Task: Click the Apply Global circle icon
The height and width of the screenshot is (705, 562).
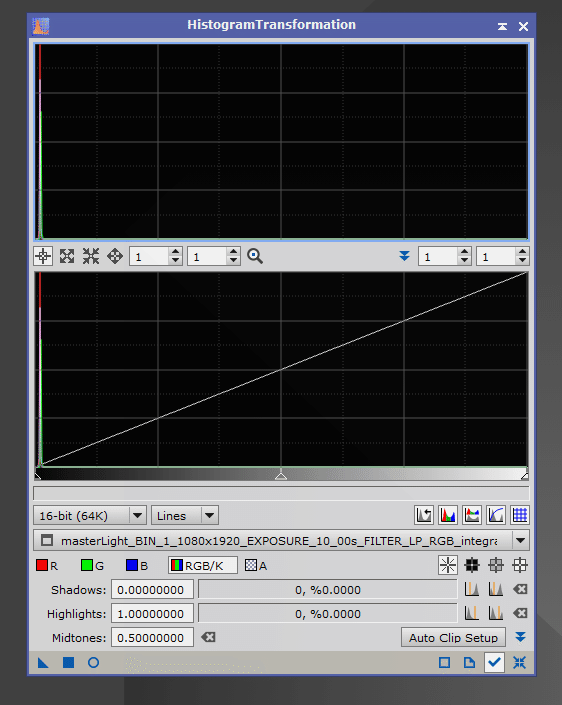Action: coord(93,662)
